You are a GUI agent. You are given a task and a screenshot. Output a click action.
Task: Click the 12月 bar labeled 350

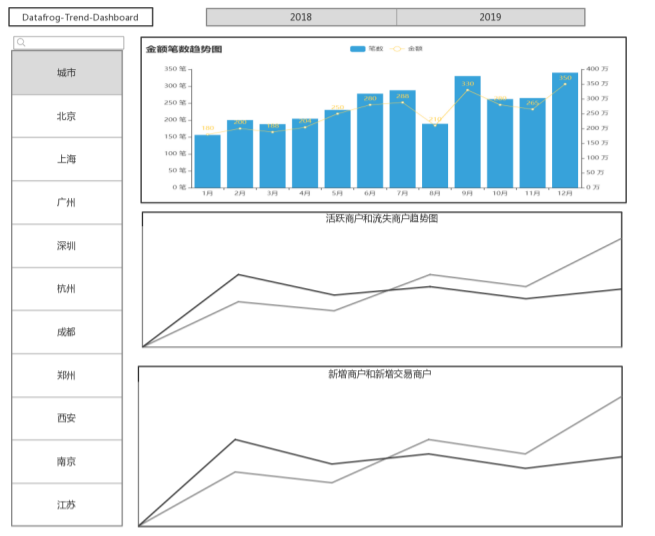click(565, 130)
